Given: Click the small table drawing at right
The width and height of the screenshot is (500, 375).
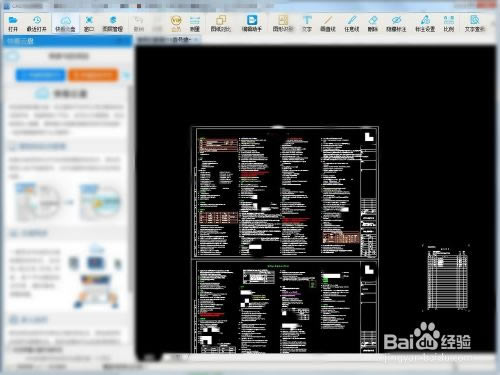Looking at the screenshot, I should point(447,278).
